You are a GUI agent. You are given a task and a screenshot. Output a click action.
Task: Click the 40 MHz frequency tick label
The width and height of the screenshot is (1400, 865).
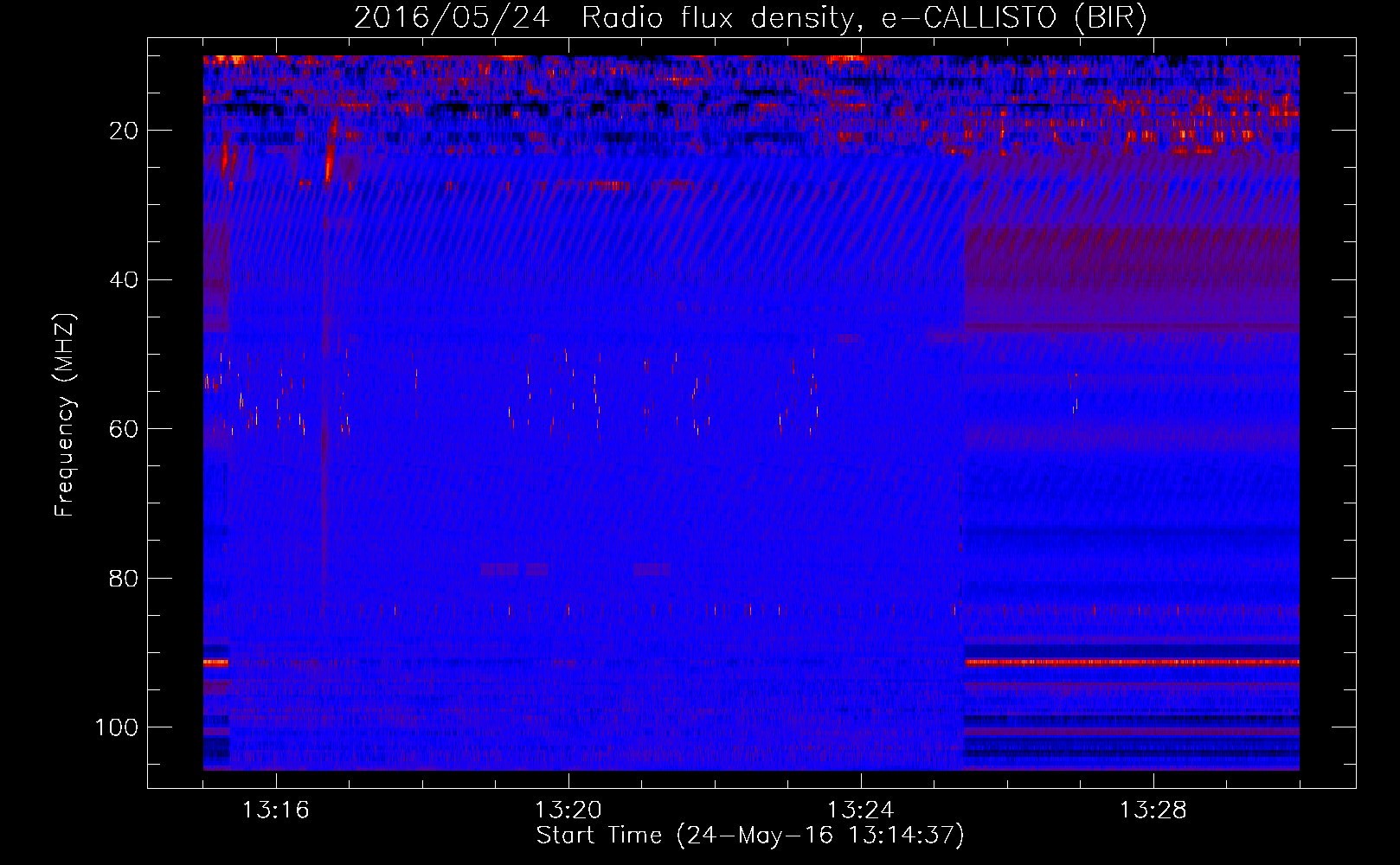(x=124, y=279)
